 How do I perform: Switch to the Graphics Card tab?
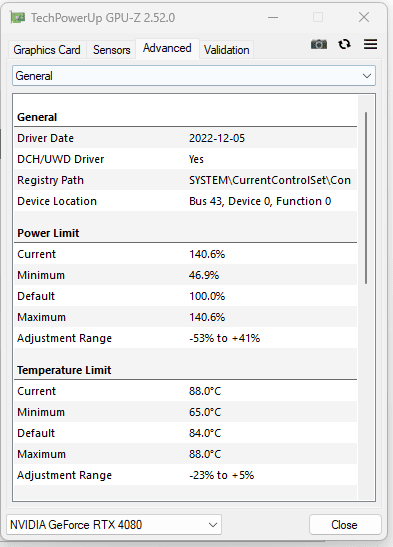(x=47, y=50)
